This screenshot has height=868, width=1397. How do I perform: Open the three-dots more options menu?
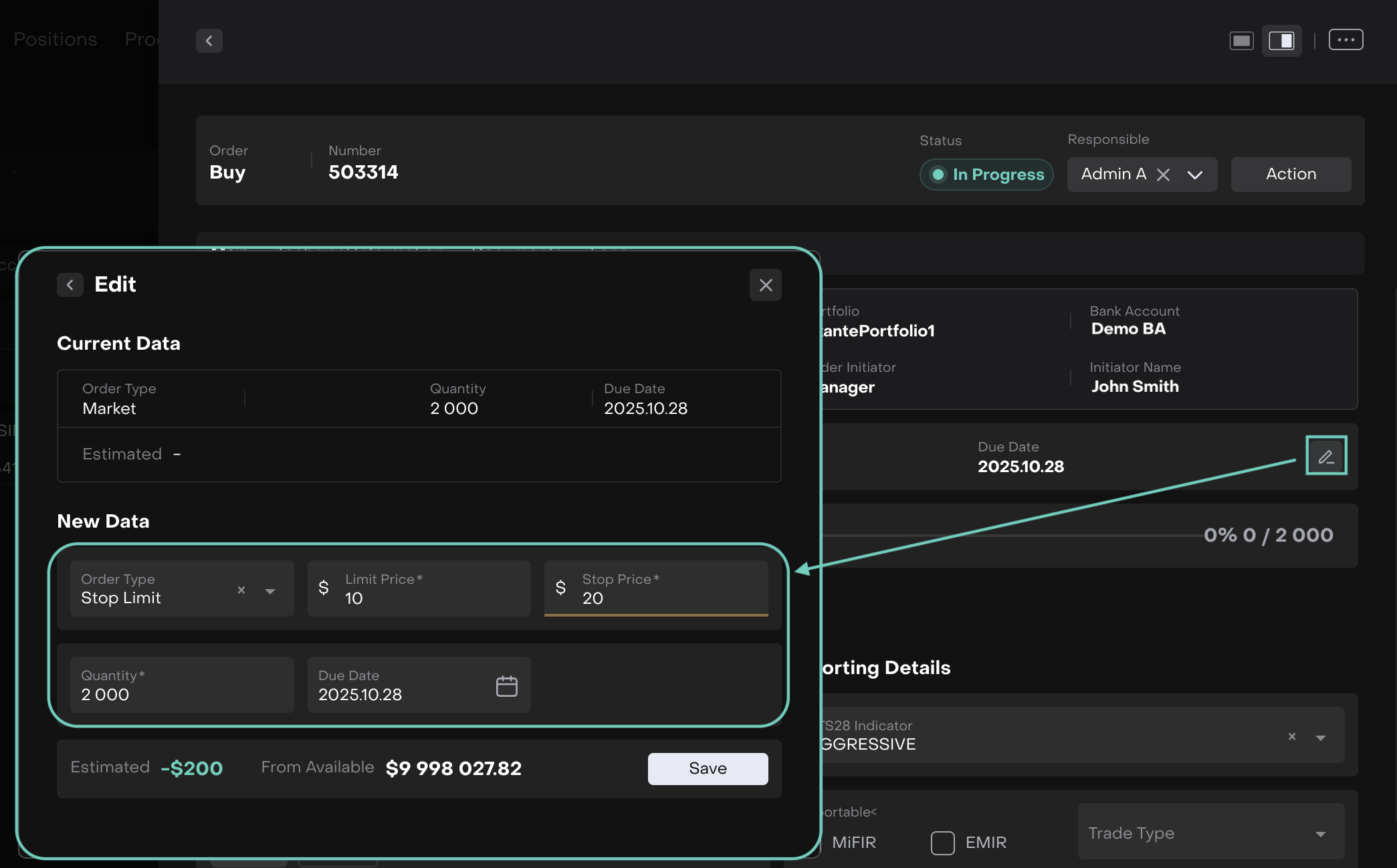1346,40
